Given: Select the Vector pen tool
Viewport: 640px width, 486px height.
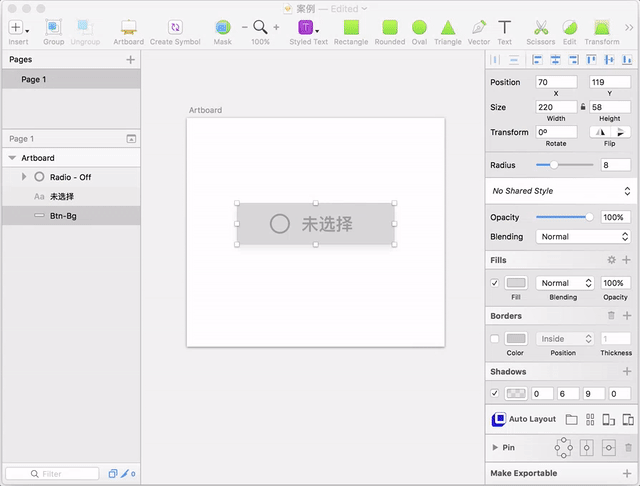Looking at the screenshot, I should click(x=479, y=27).
